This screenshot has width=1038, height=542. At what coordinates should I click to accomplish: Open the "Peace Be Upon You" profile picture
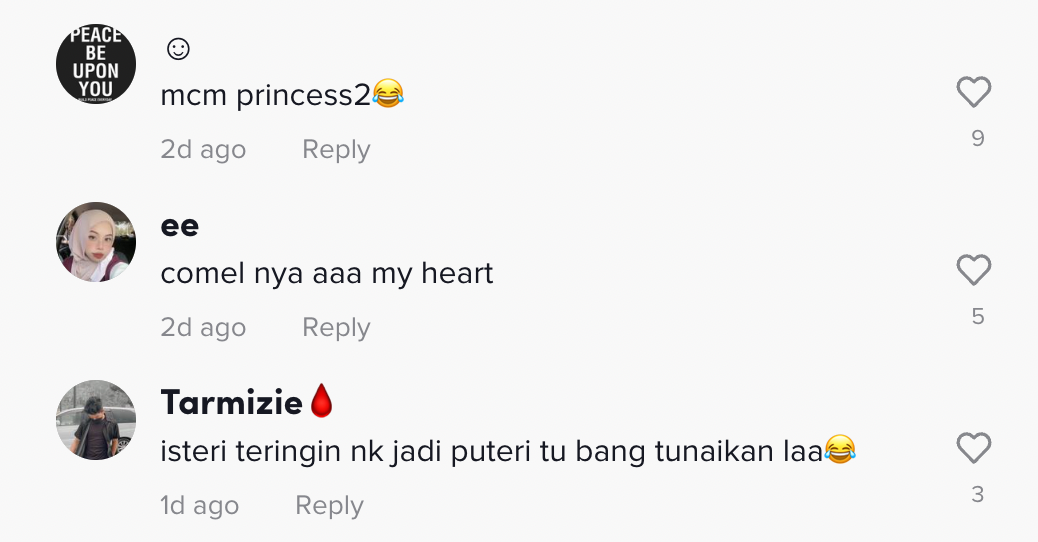coord(96,64)
